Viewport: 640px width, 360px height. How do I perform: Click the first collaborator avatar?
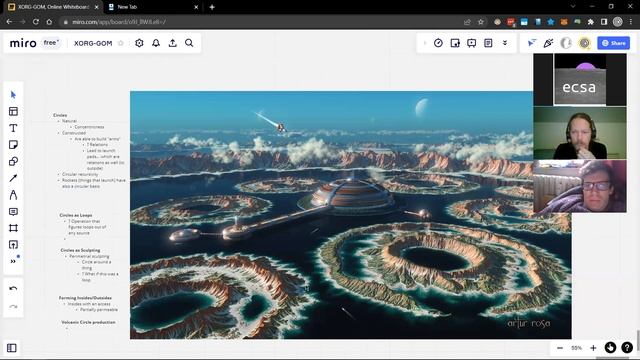coord(566,43)
